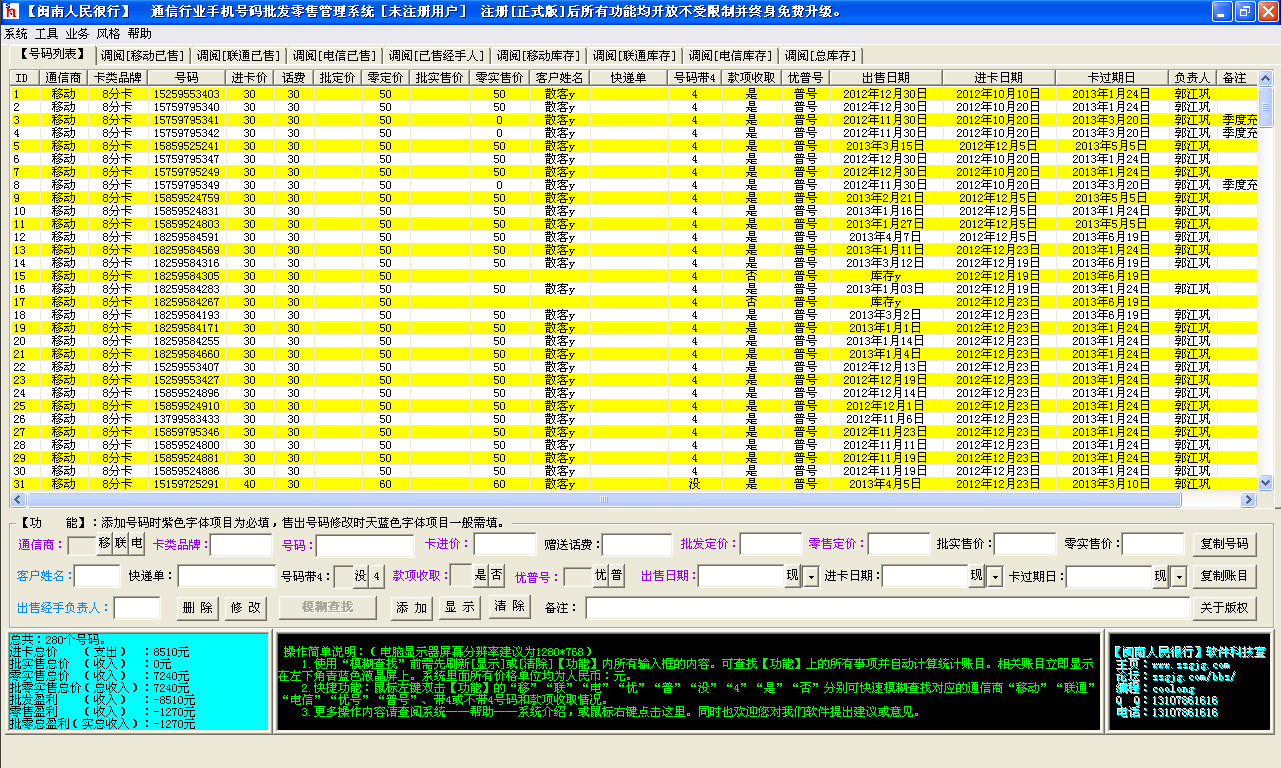Click the 移 quick-filter button
This screenshot has width=1282, height=768.
point(105,545)
